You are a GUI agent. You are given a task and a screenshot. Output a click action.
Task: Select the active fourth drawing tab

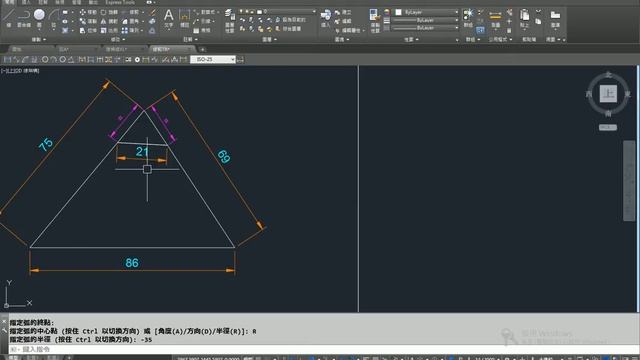coord(172,49)
